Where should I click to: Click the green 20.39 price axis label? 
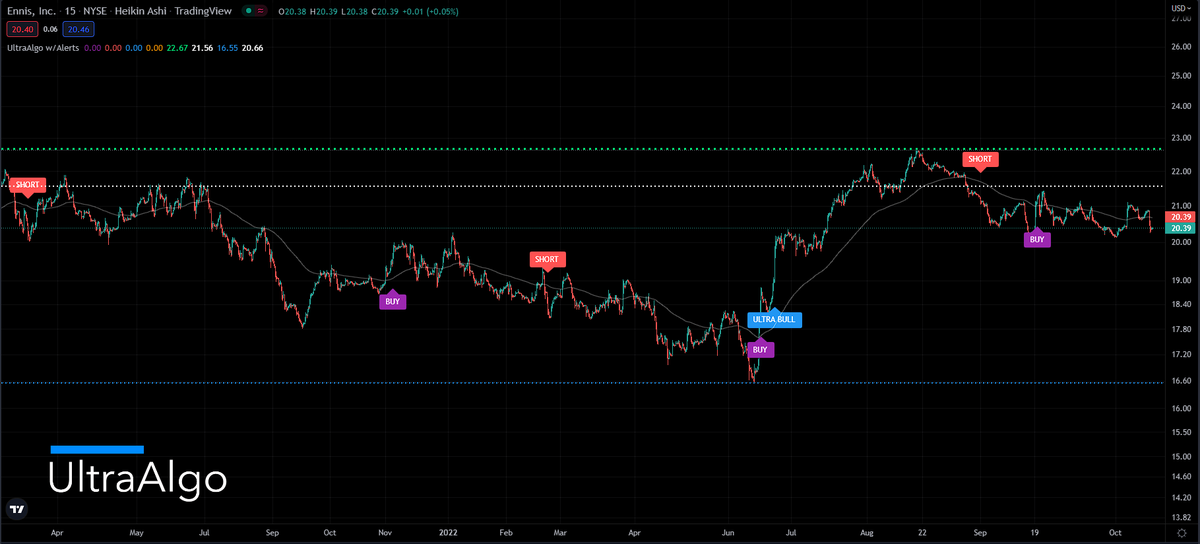1181,228
